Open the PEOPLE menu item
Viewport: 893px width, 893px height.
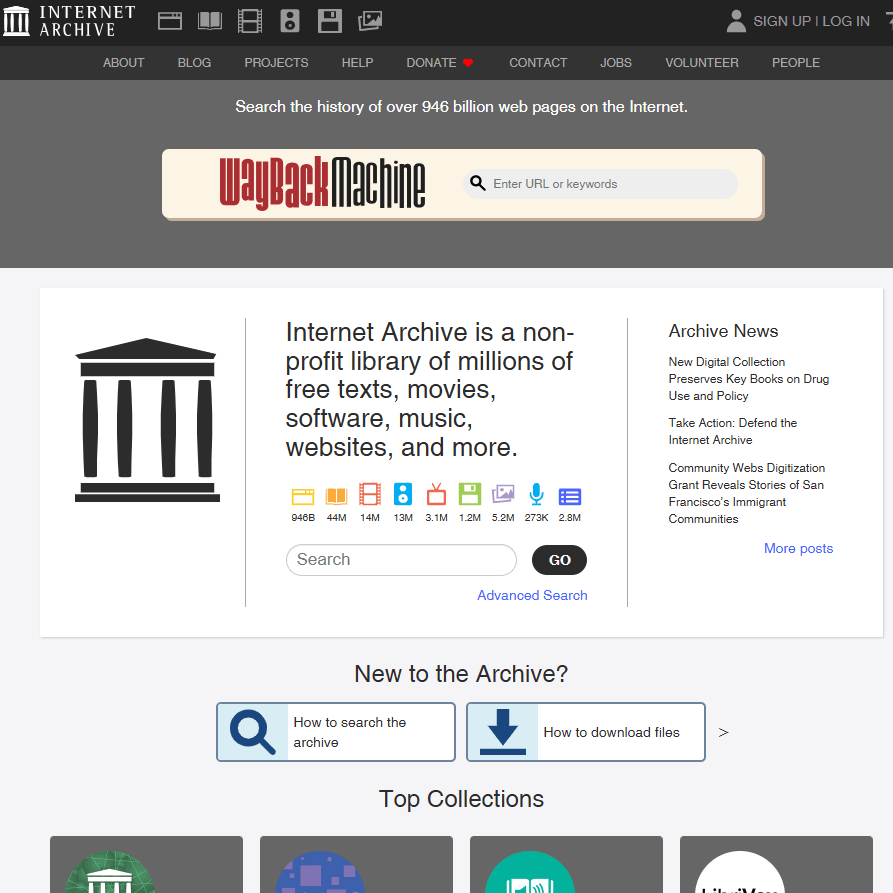pyautogui.click(x=796, y=63)
